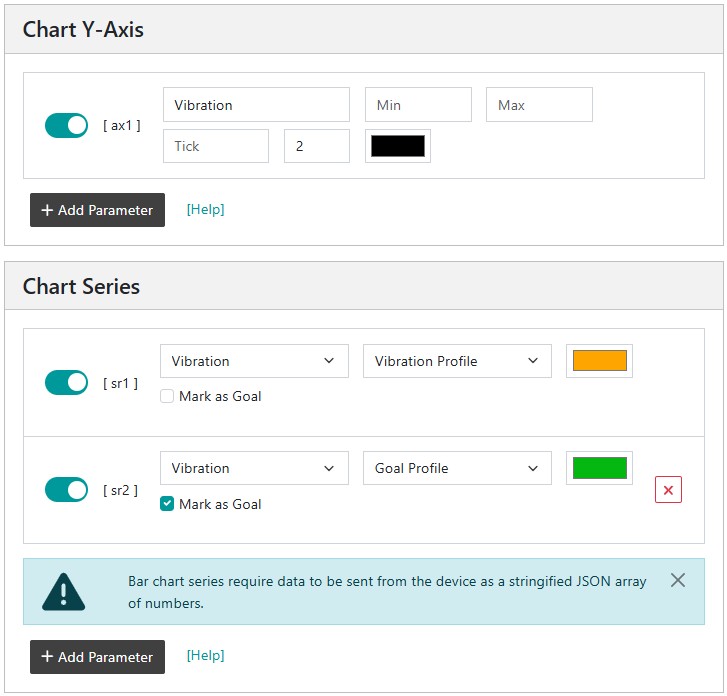Open the sr2 Vibration axis dropdown
Viewport: 727px width, 696px height.
click(x=254, y=468)
